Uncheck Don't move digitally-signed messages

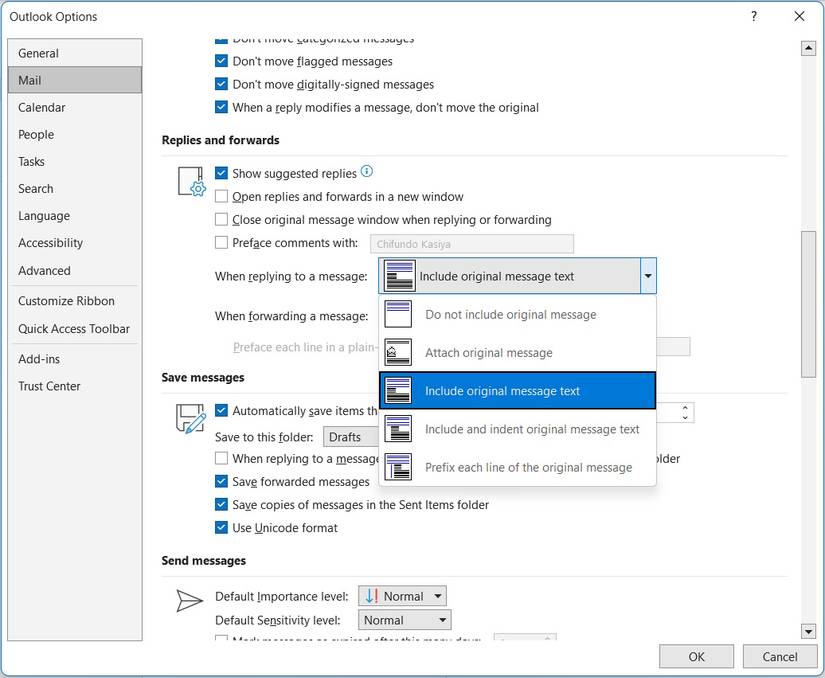222,84
